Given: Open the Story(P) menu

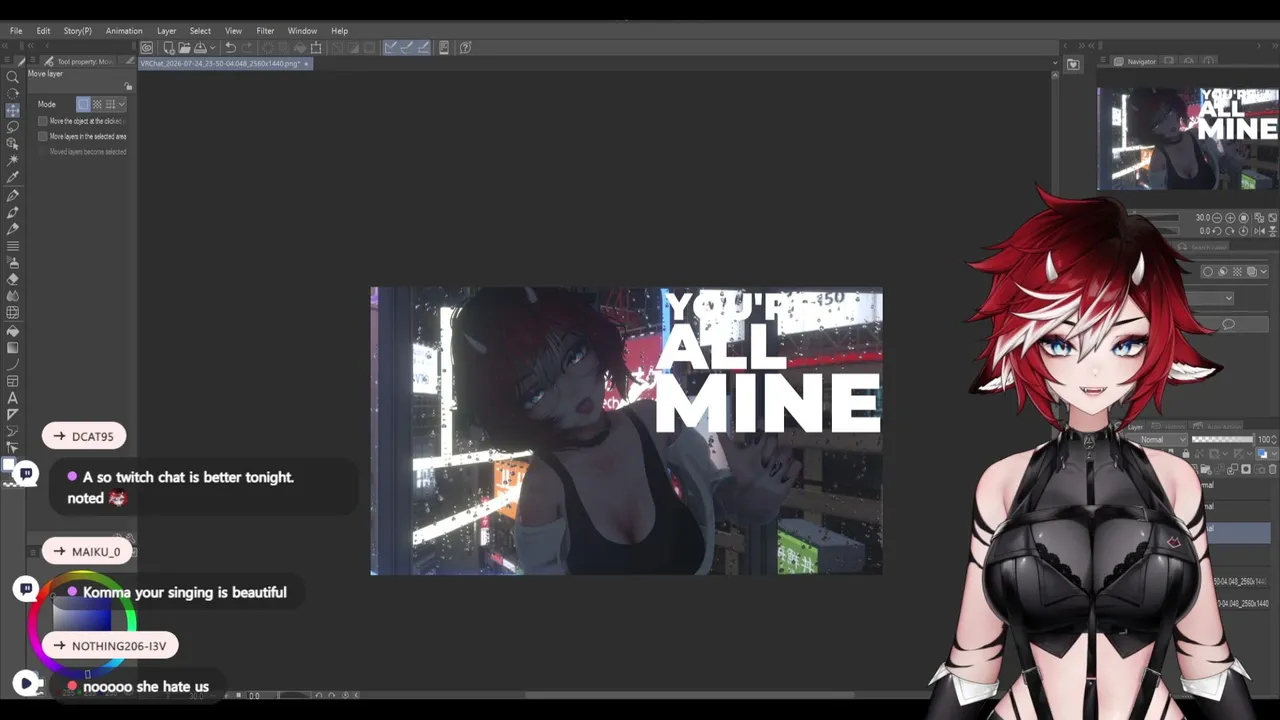Looking at the screenshot, I should click(x=78, y=31).
